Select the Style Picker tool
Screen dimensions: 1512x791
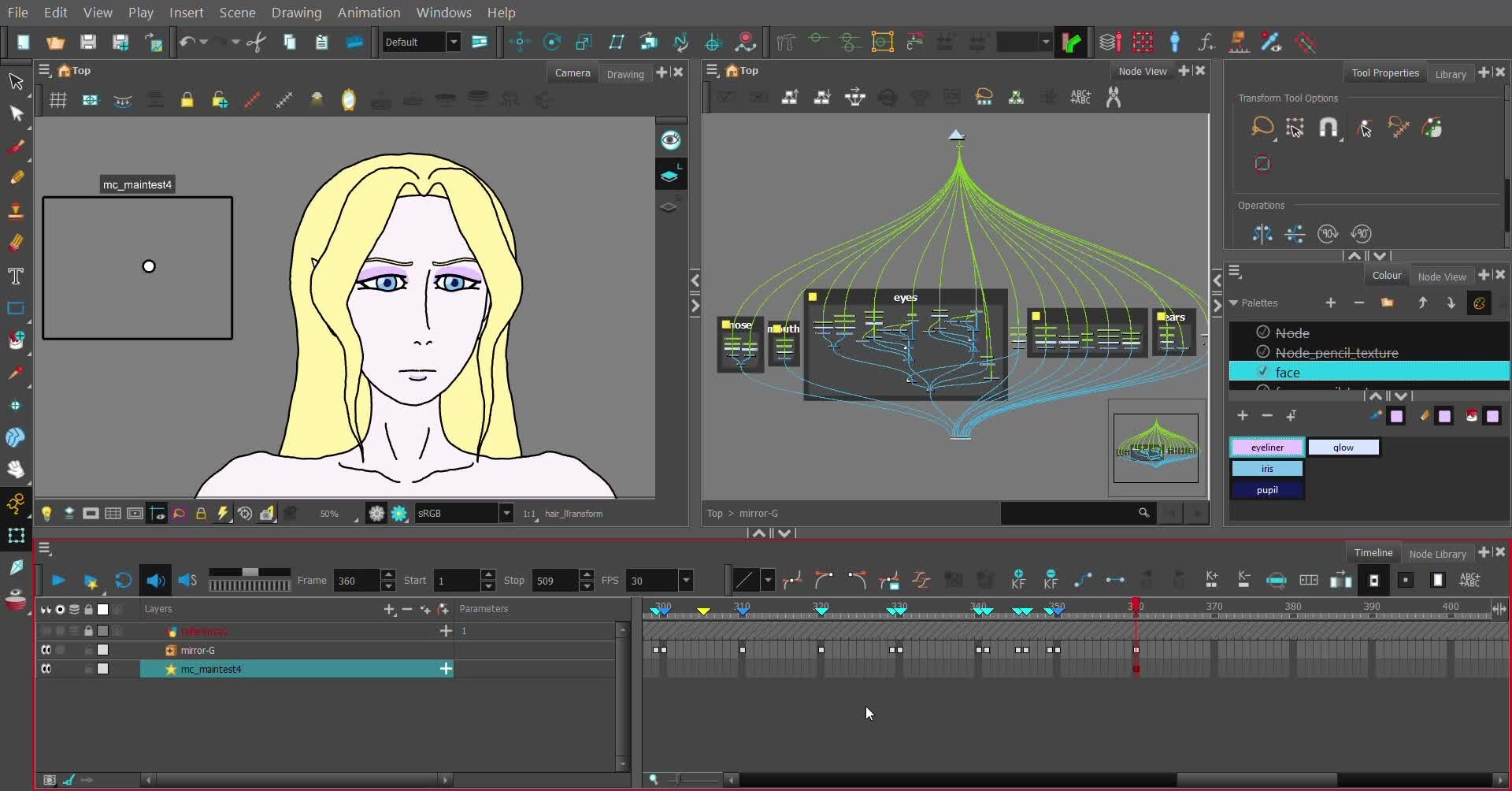tap(17, 373)
